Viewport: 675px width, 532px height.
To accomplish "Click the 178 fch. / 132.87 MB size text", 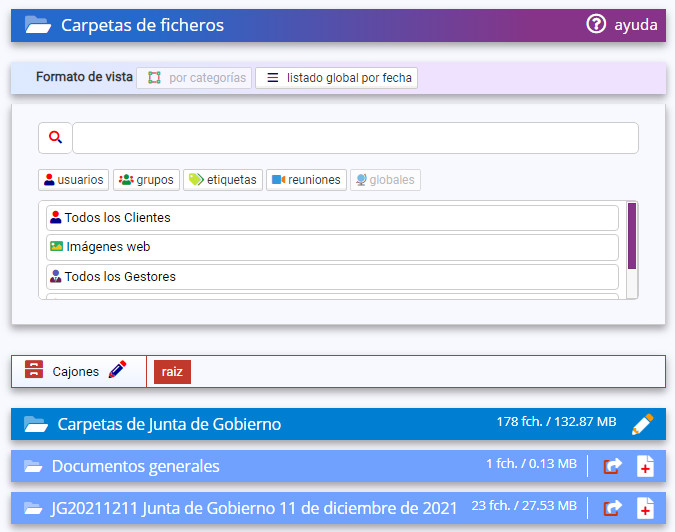I will click(x=556, y=421).
